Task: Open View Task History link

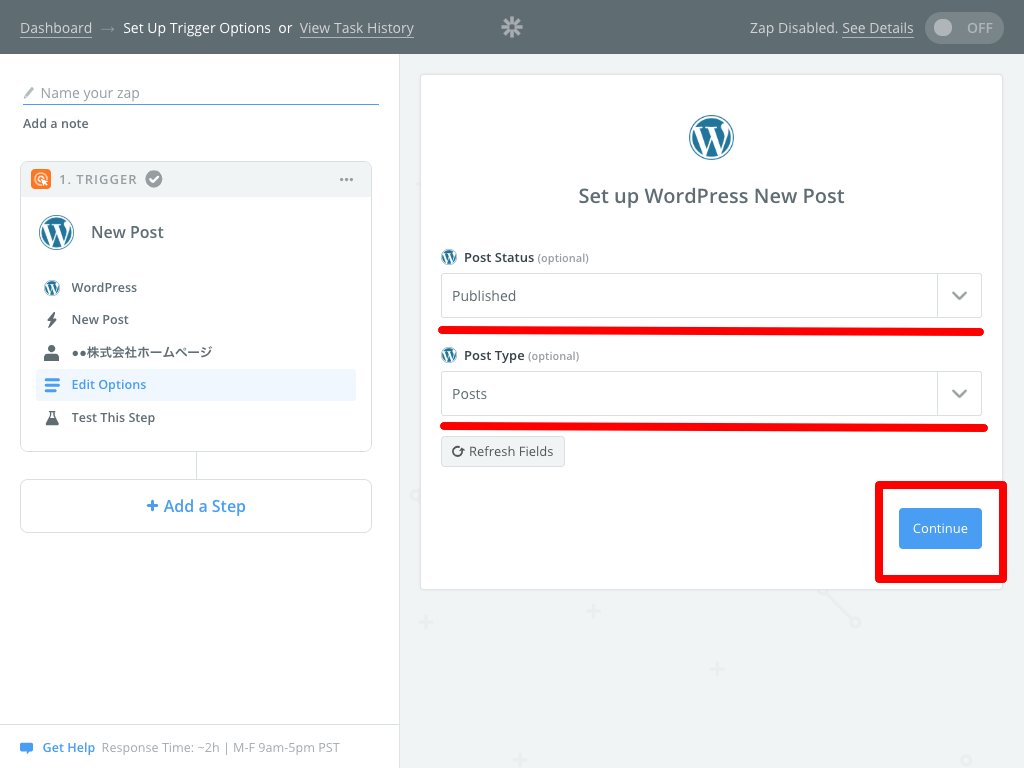Action: coord(357,28)
